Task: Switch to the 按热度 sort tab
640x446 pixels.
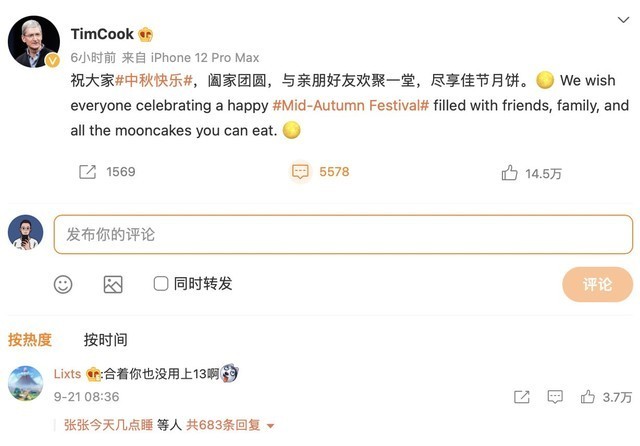Action: (30, 339)
